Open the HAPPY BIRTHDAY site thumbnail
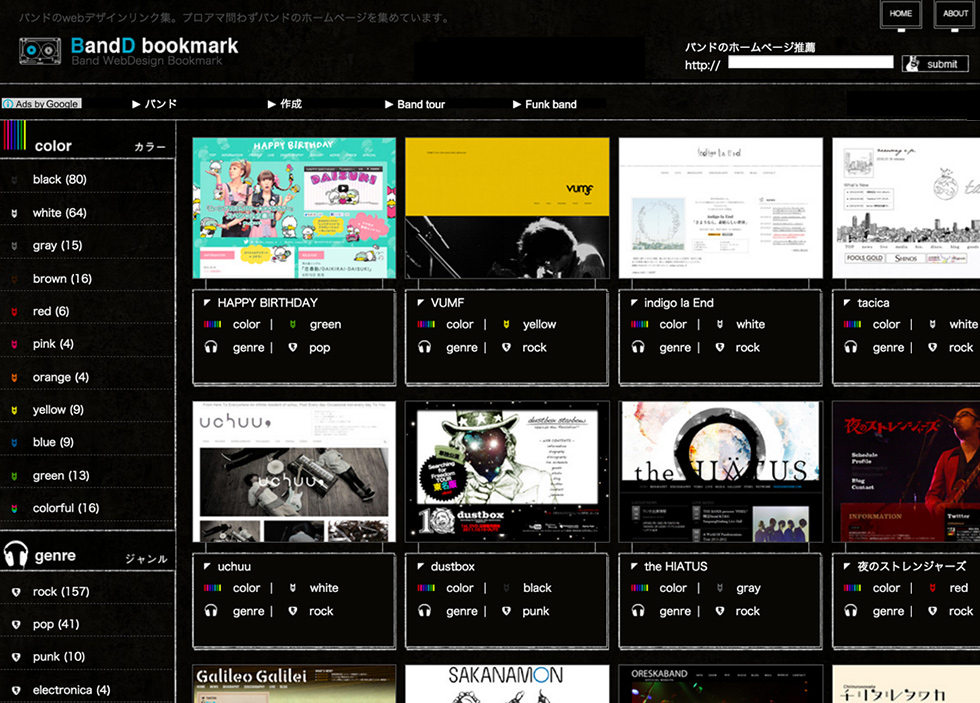The image size is (980, 703). click(294, 208)
